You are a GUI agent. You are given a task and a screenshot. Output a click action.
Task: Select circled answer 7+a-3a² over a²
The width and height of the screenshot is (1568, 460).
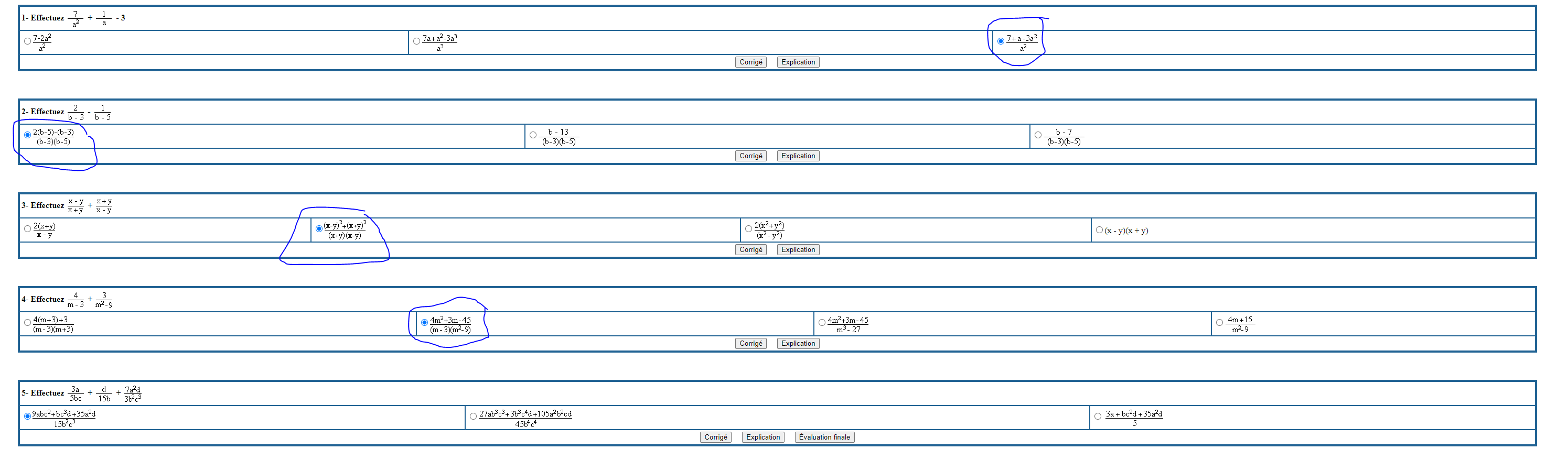[x=1001, y=41]
